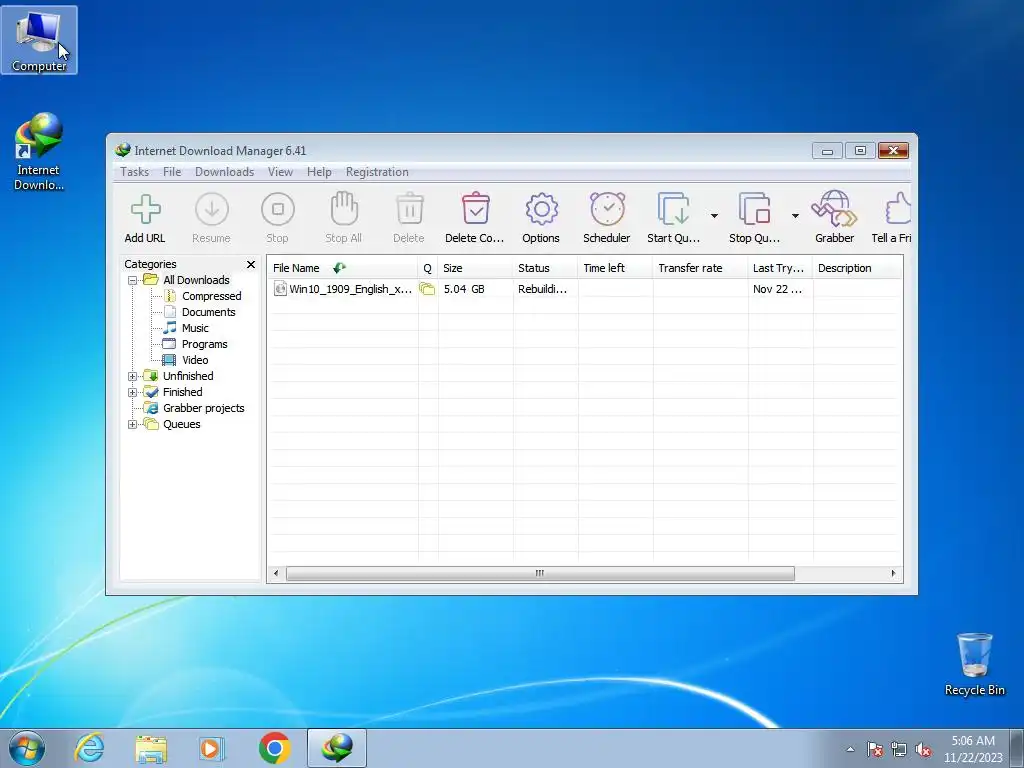Launch Windows Media Player from taskbar
The height and width of the screenshot is (768, 1024).
[x=212, y=749]
